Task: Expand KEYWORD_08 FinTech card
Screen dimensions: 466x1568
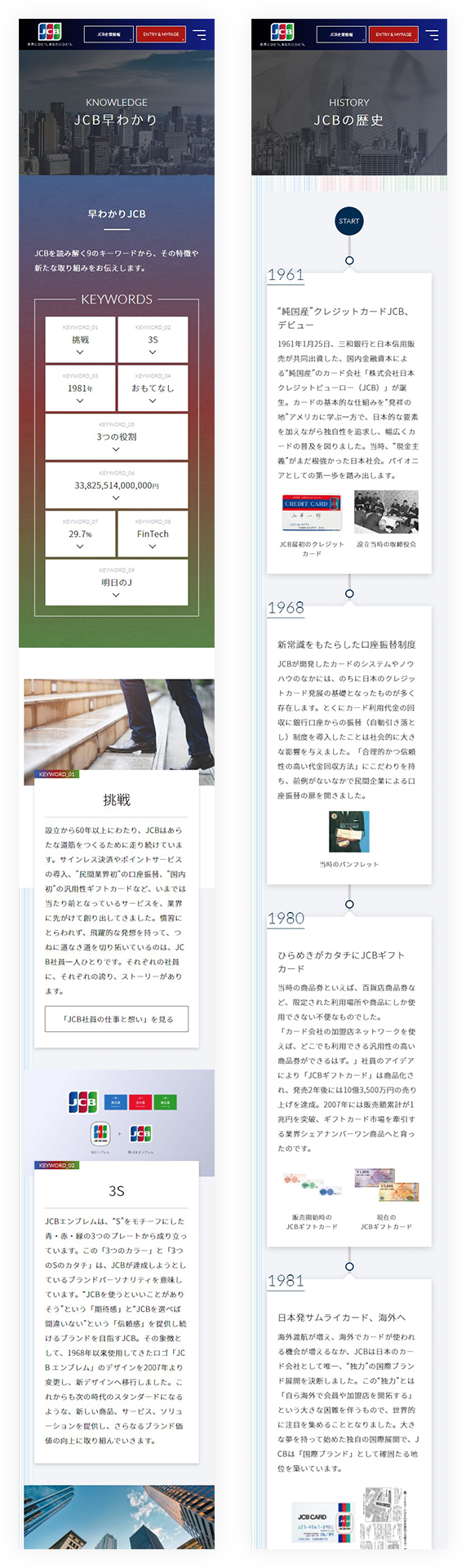Action: click(x=153, y=534)
